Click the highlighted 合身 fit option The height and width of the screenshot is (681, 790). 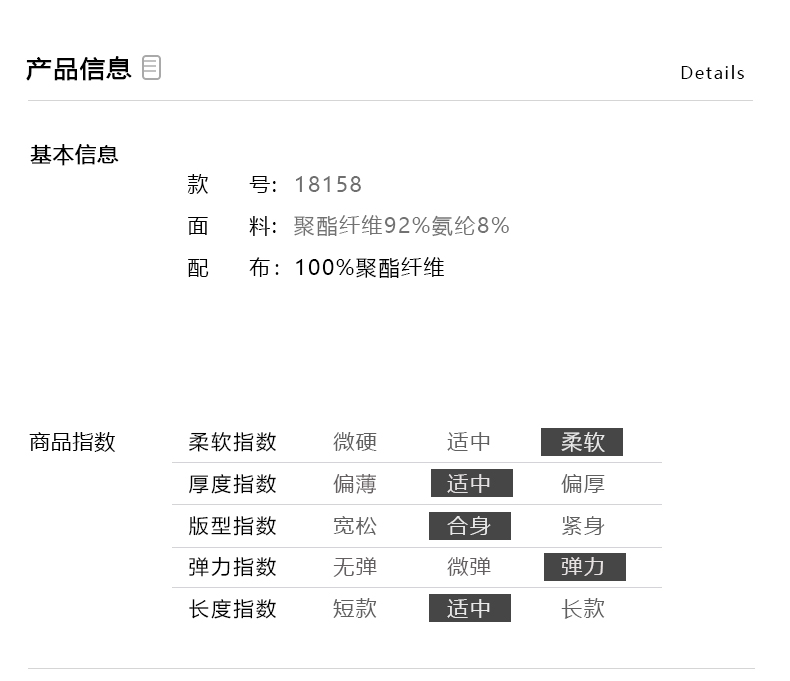(470, 526)
